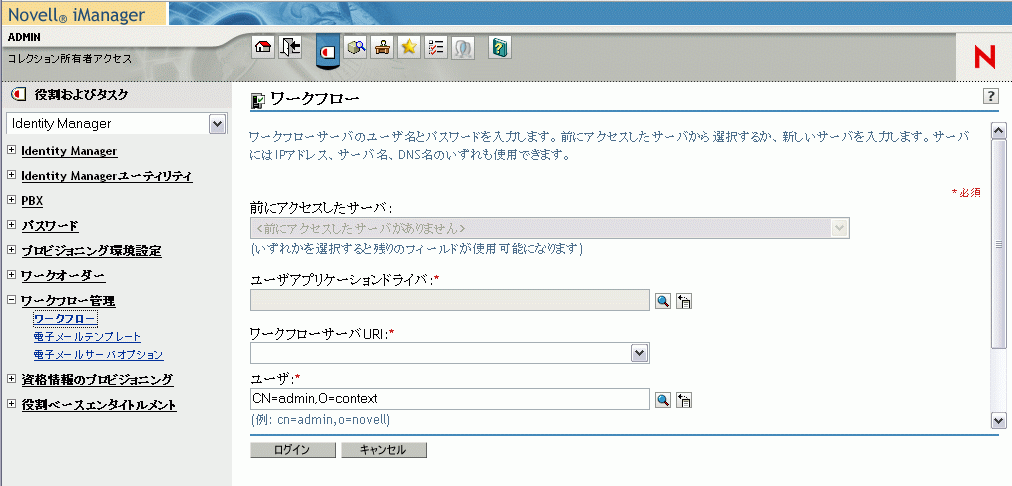Click the ログイン button
Screen dimensions: 1012x486
[x=292, y=450]
